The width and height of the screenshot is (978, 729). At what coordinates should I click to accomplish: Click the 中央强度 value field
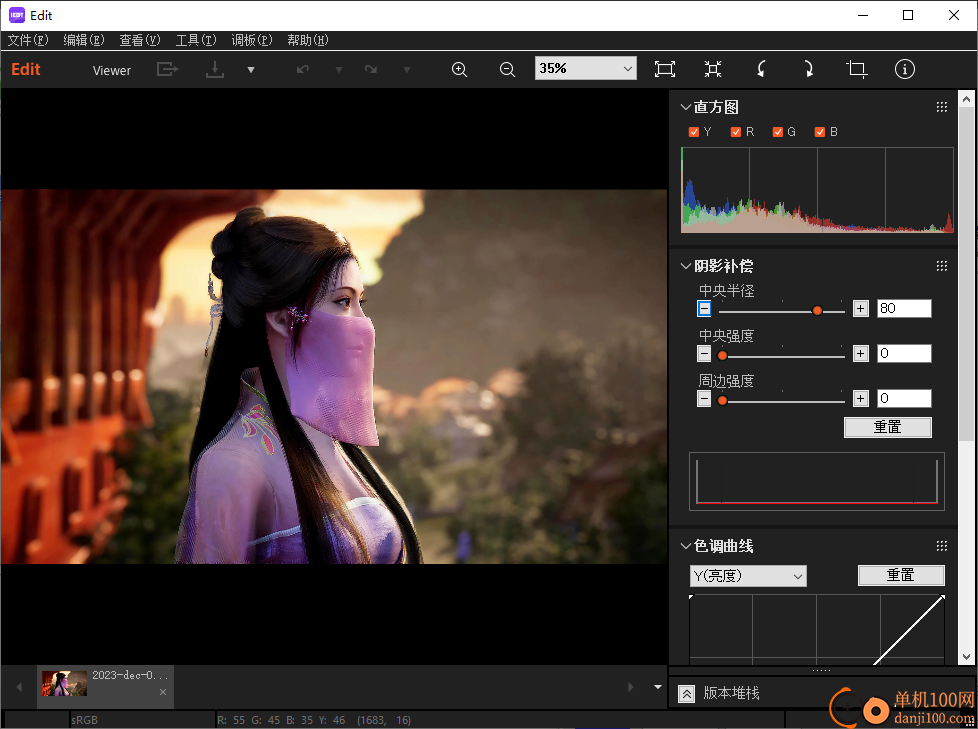coord(904,354)
